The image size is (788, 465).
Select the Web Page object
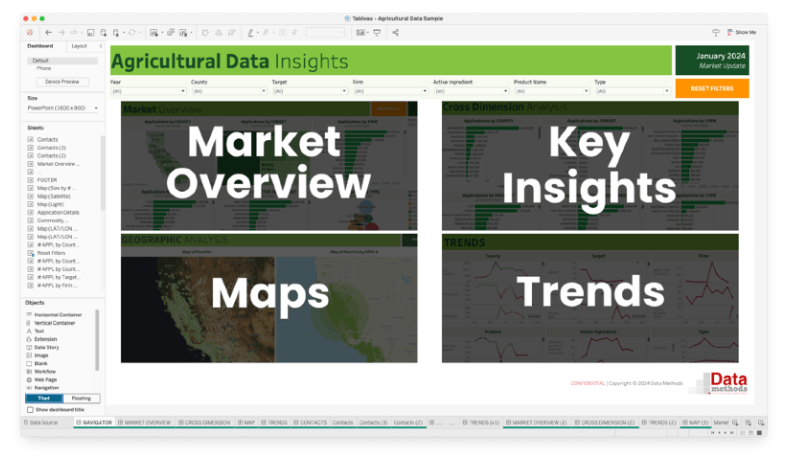47,380
